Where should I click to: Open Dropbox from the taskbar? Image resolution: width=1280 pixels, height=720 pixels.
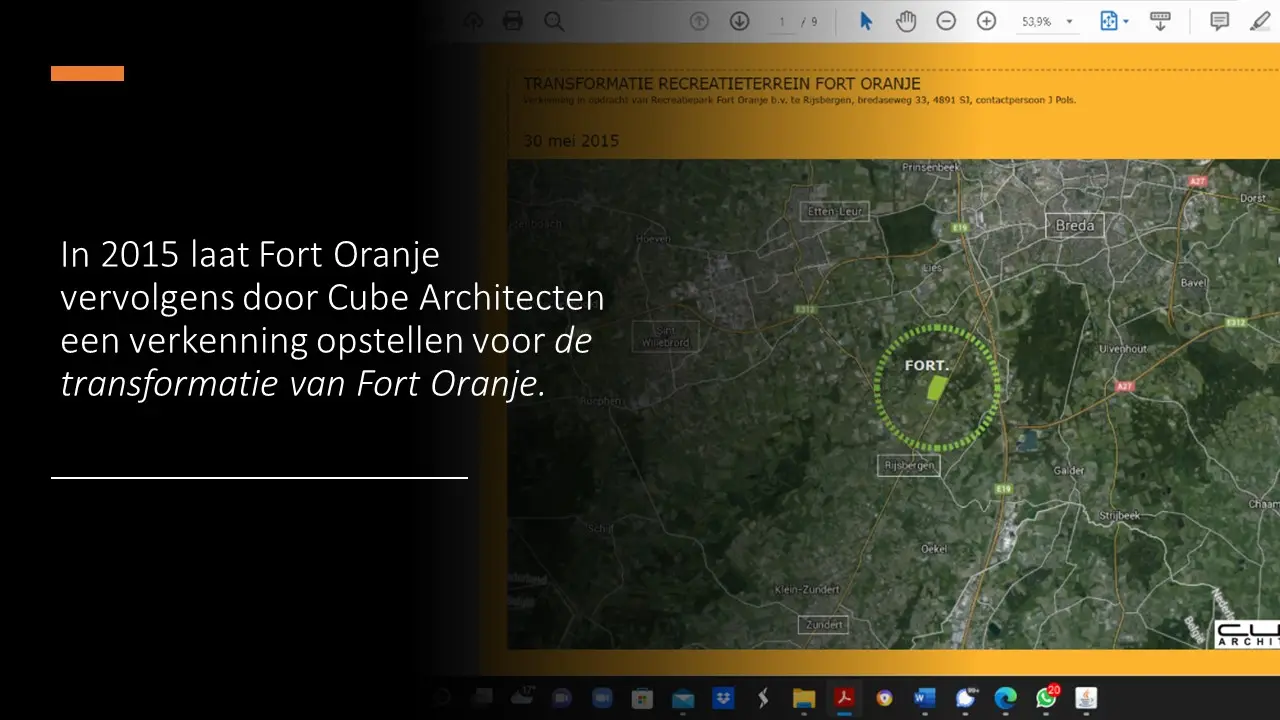click(723, 698)
